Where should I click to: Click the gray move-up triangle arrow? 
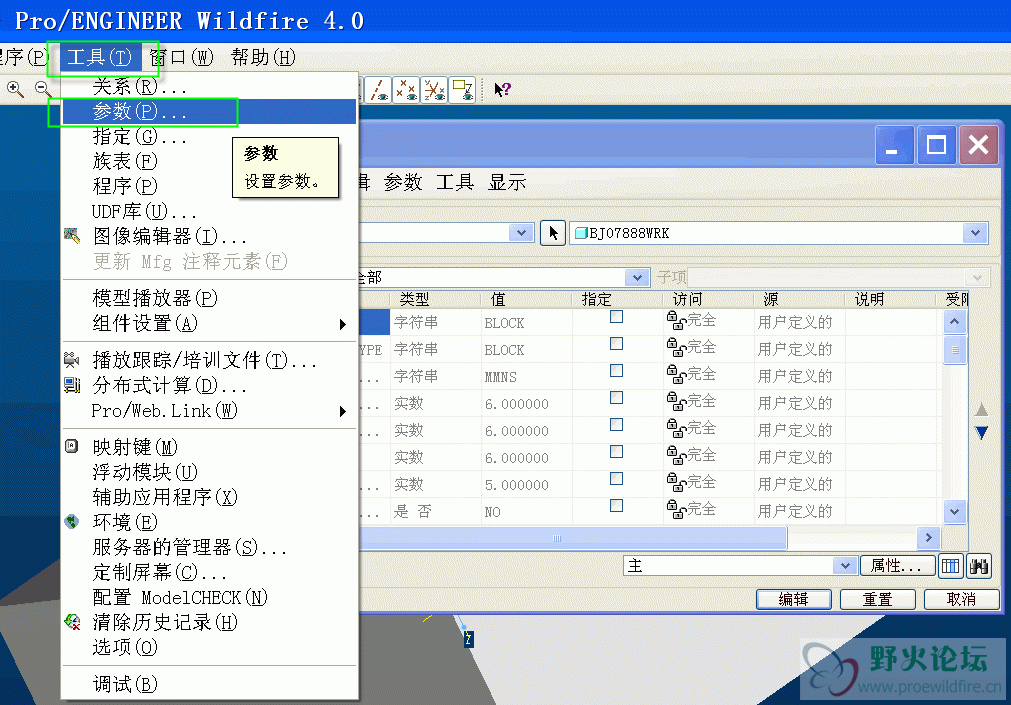click(x=981, y=409)
